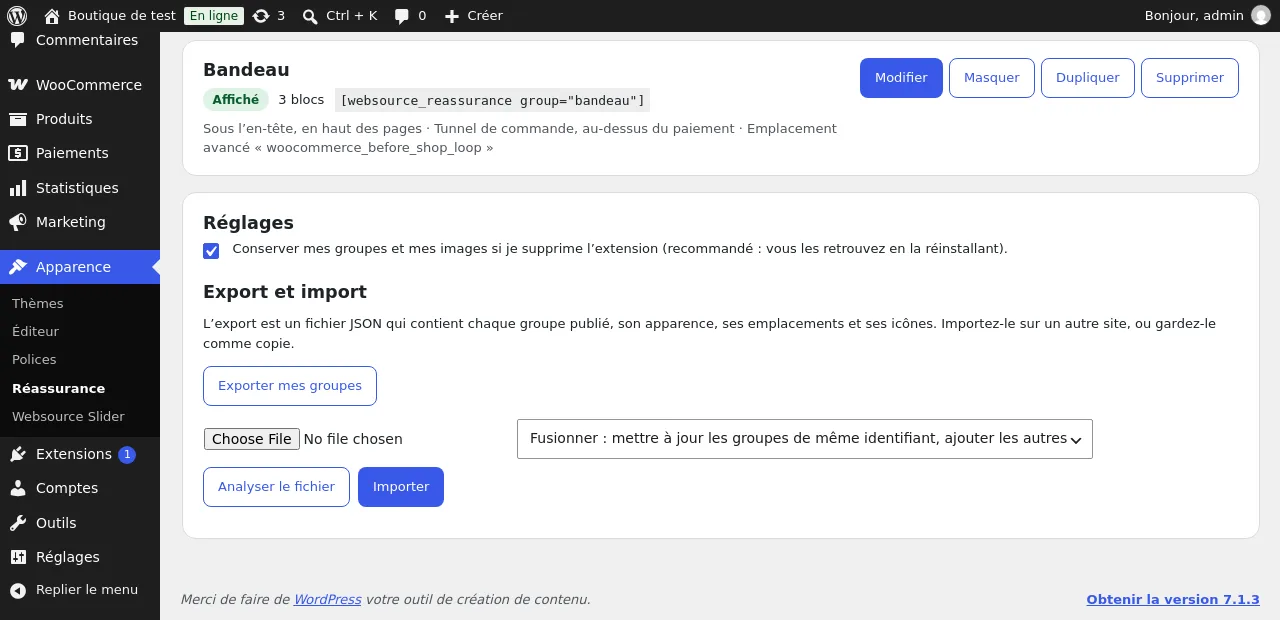Click the Réglages sliders icon in sidebar
This screenshot has height=620, width=1280.
tap(18, 557)
